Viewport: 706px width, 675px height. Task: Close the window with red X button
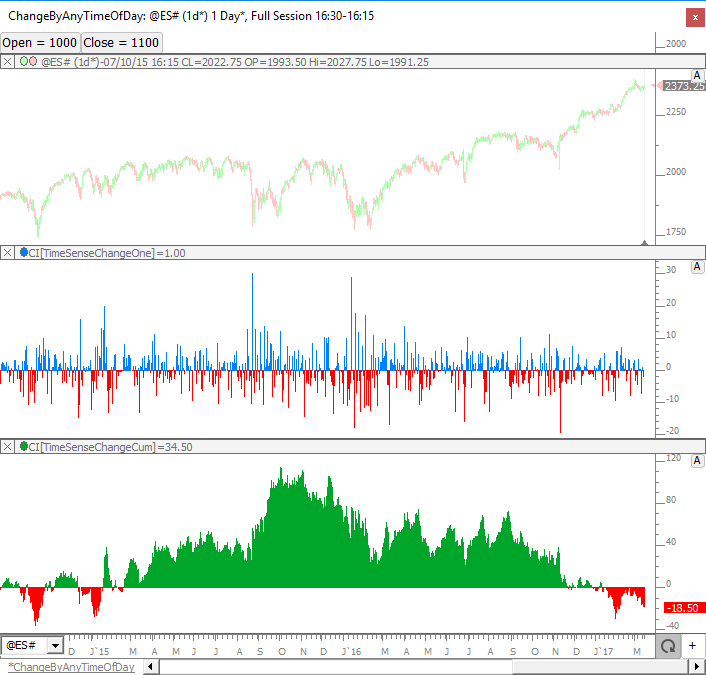tap(692, 17)
